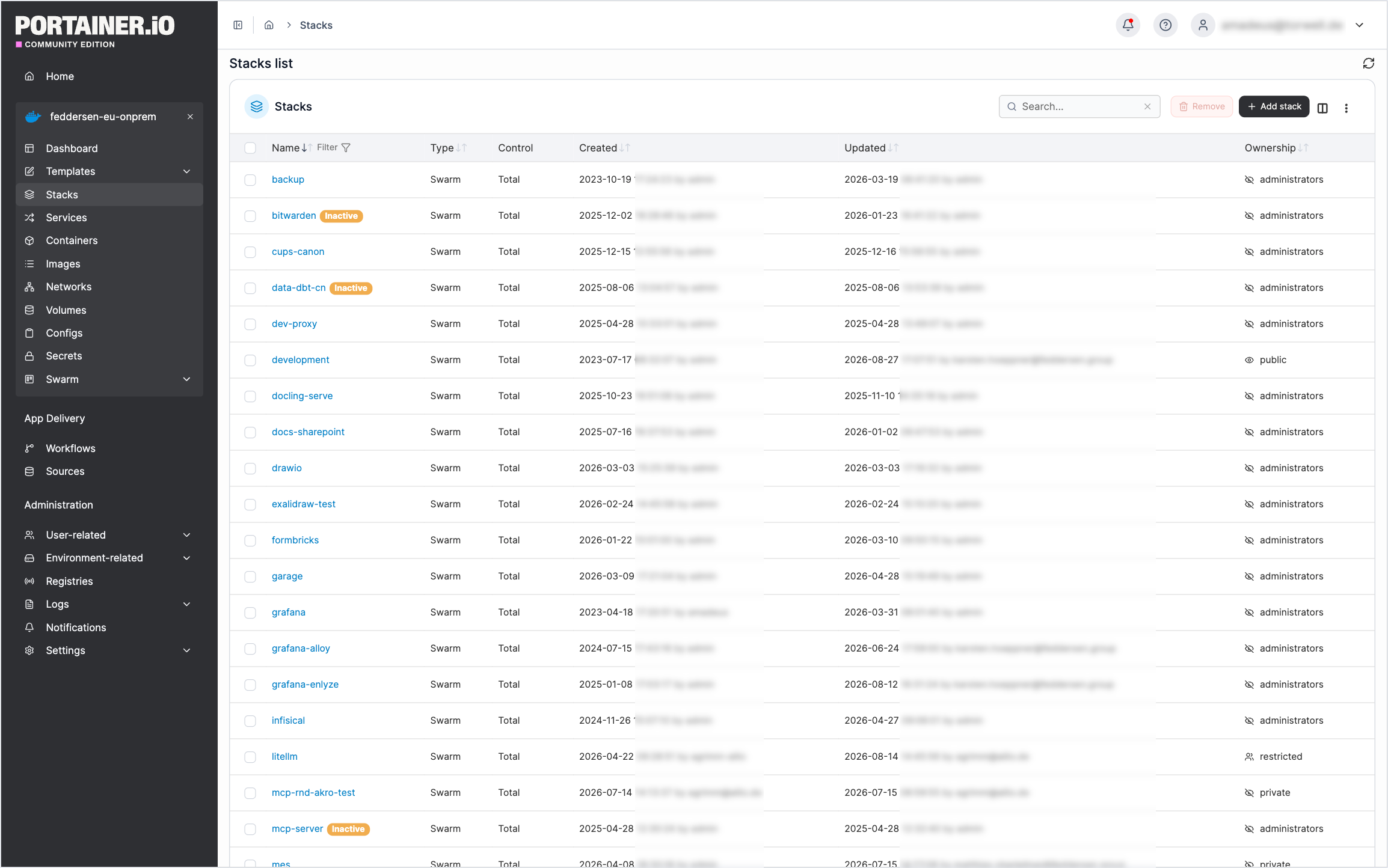Sort by Name column arrow
The image size is (1388, 868).
pyautogui.click(x=307, y=148)
